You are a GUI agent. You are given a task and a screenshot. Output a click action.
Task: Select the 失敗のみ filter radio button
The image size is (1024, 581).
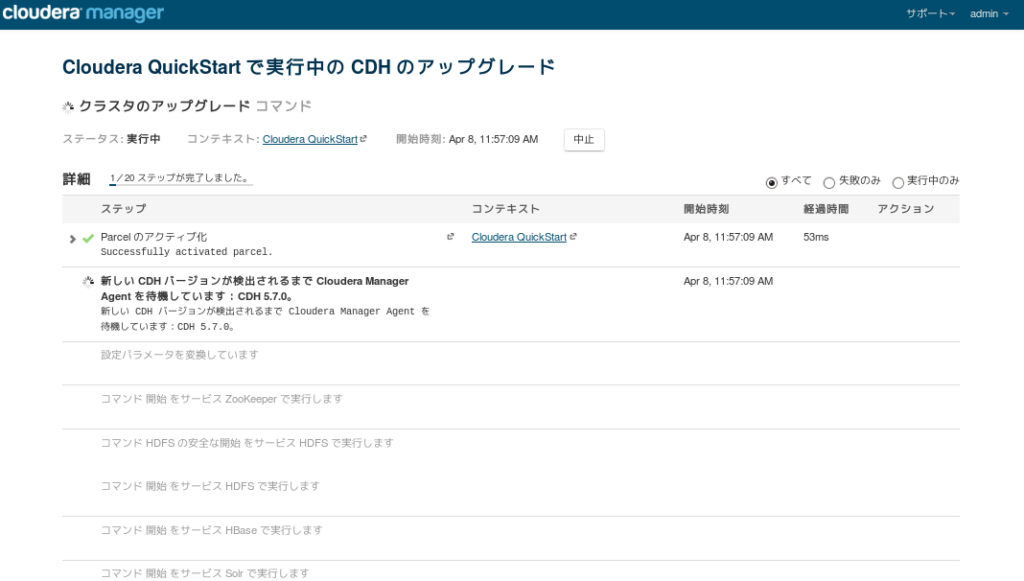829,182
